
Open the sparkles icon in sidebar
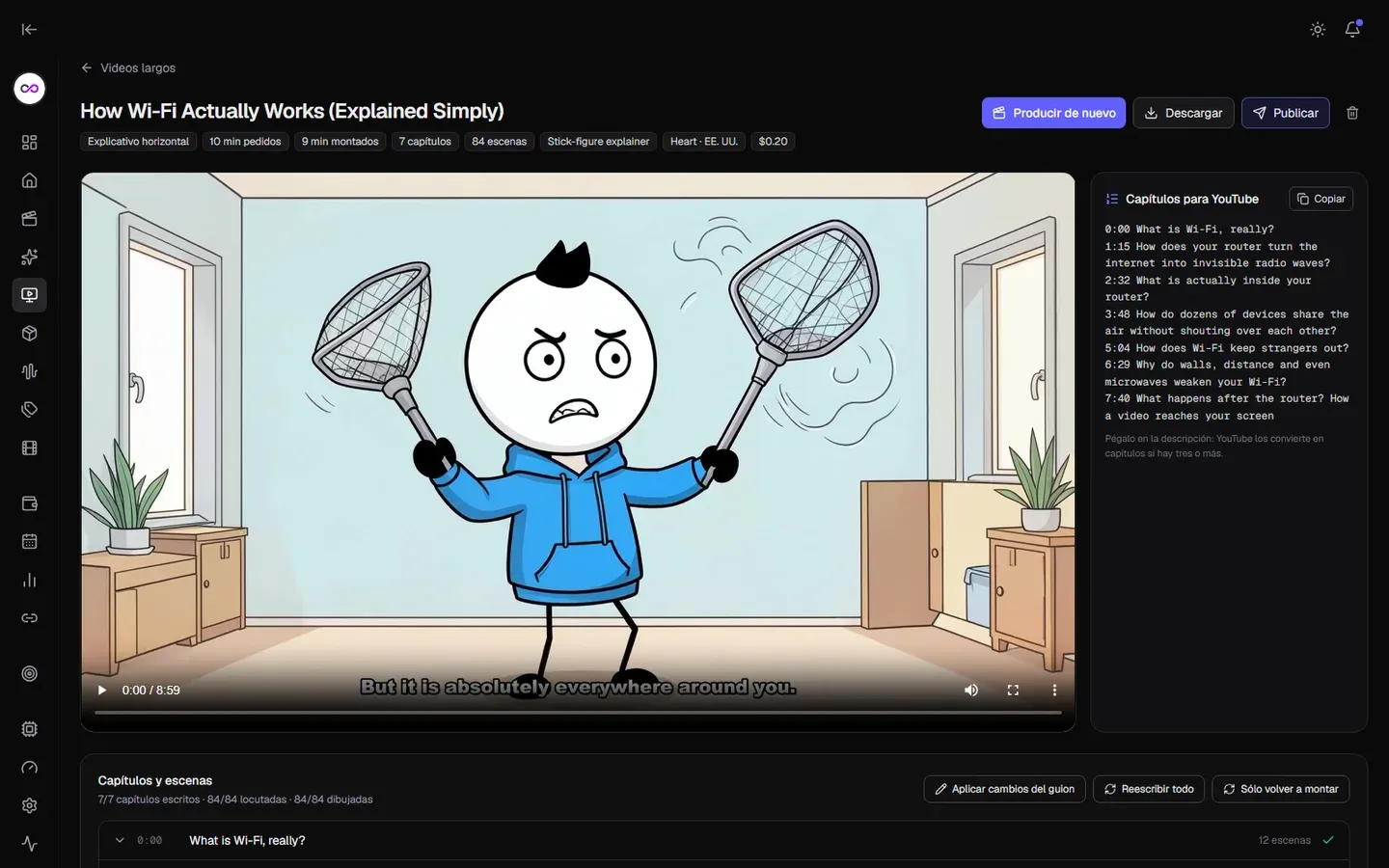30,257
